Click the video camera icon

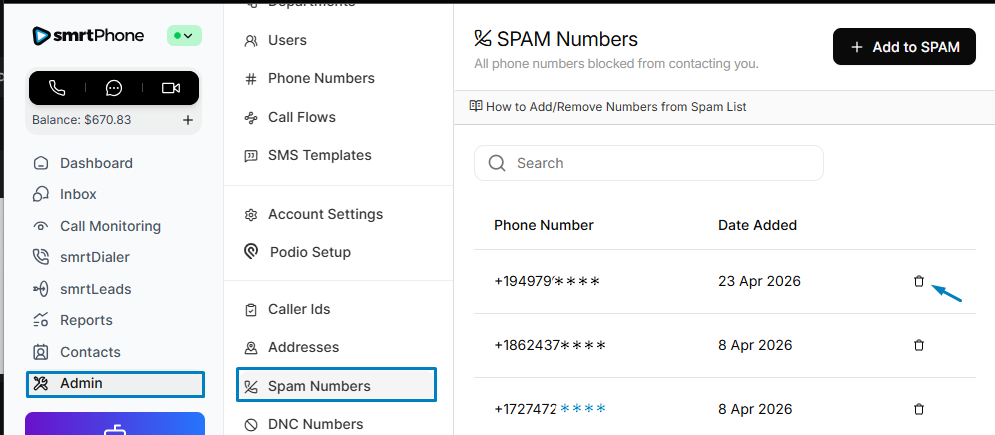171,88
